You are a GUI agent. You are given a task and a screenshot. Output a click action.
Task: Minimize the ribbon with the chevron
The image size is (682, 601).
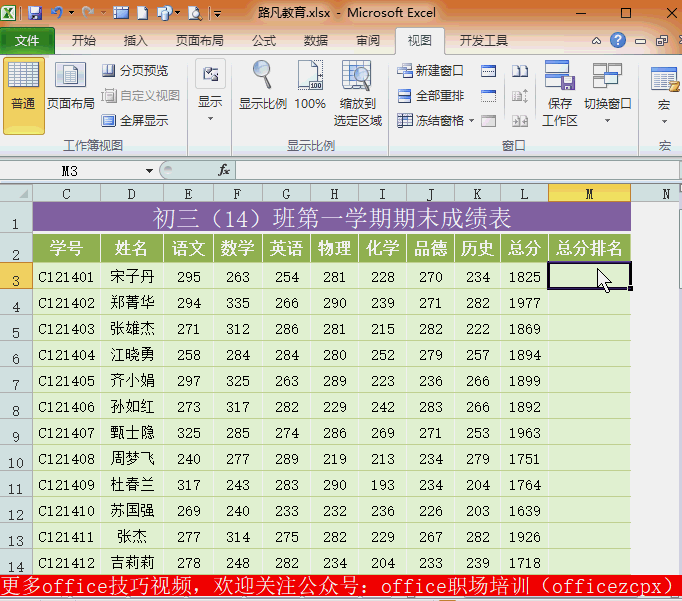tap(597, 41)
